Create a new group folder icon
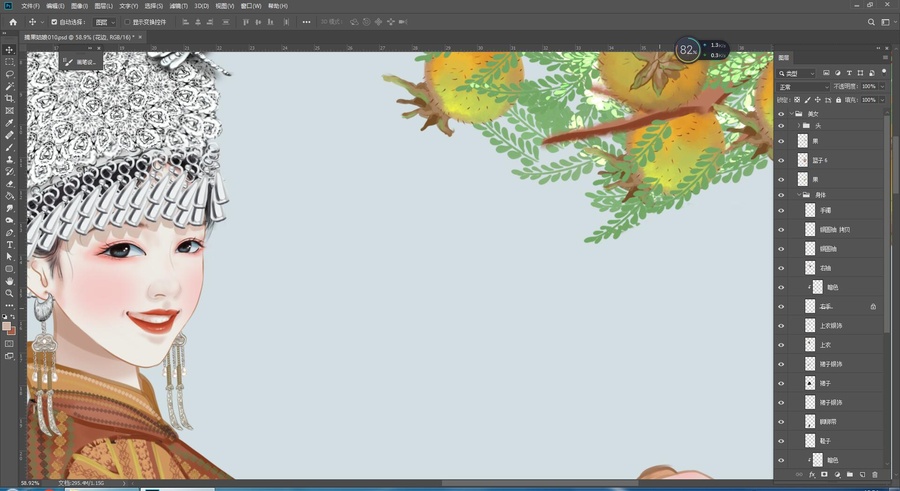The width and height of the screenshot is (900, 491). [849, 474]
